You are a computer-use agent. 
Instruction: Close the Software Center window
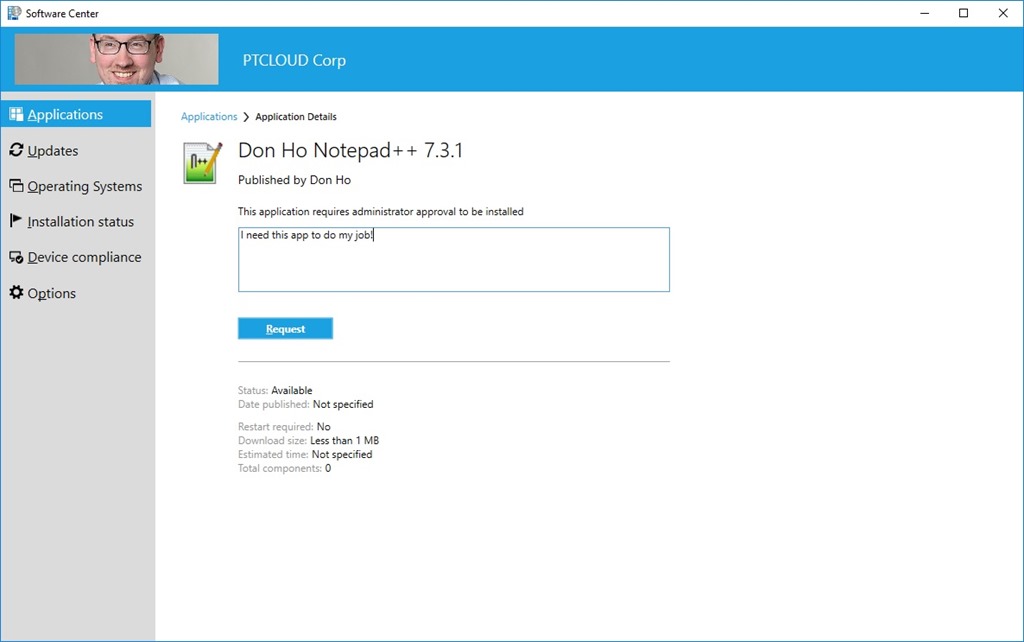(1003, 13)
